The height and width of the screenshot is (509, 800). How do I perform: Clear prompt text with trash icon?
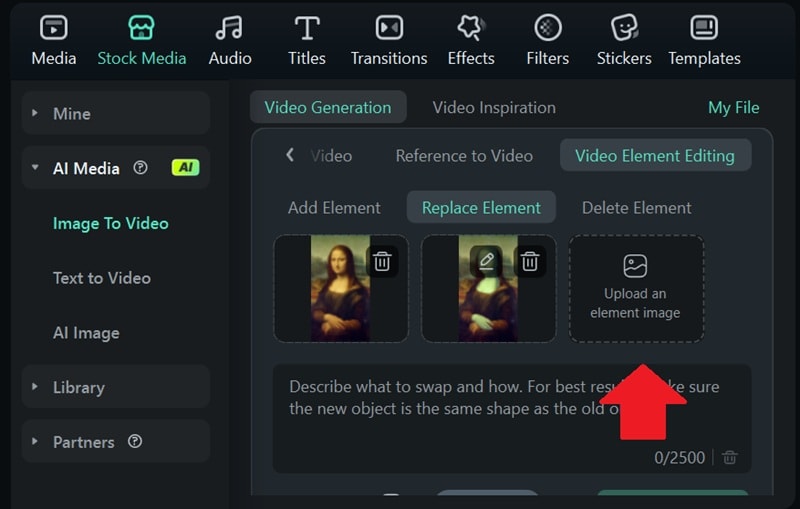pyautogui.click(x=730, y=457)
